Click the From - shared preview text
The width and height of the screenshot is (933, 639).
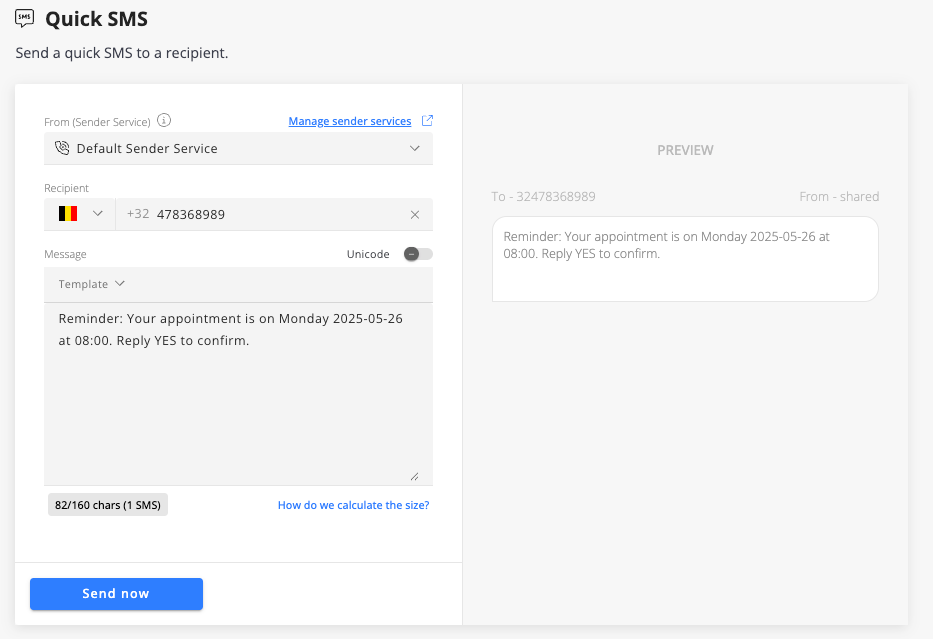(839, 197)
